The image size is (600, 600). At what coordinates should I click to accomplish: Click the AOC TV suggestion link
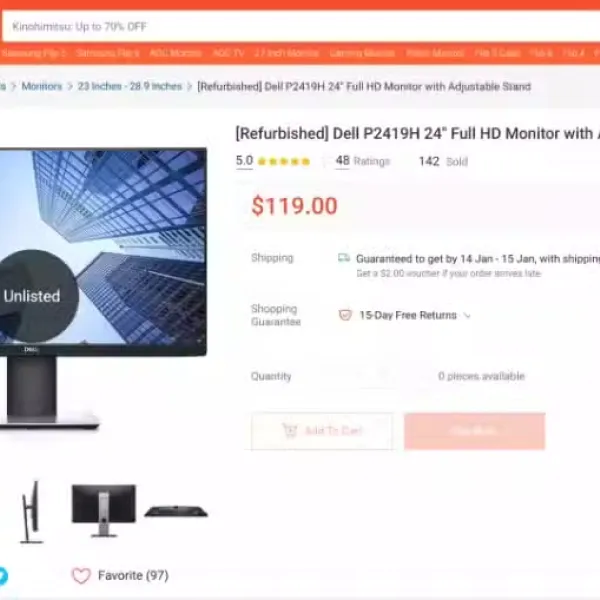[228, 53]
